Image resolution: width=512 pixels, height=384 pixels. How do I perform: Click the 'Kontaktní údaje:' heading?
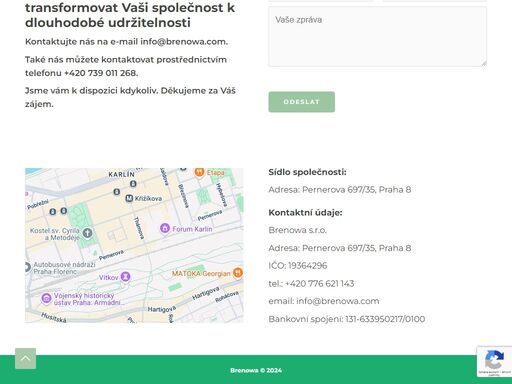pyautogui.click(x=305, y=213)
